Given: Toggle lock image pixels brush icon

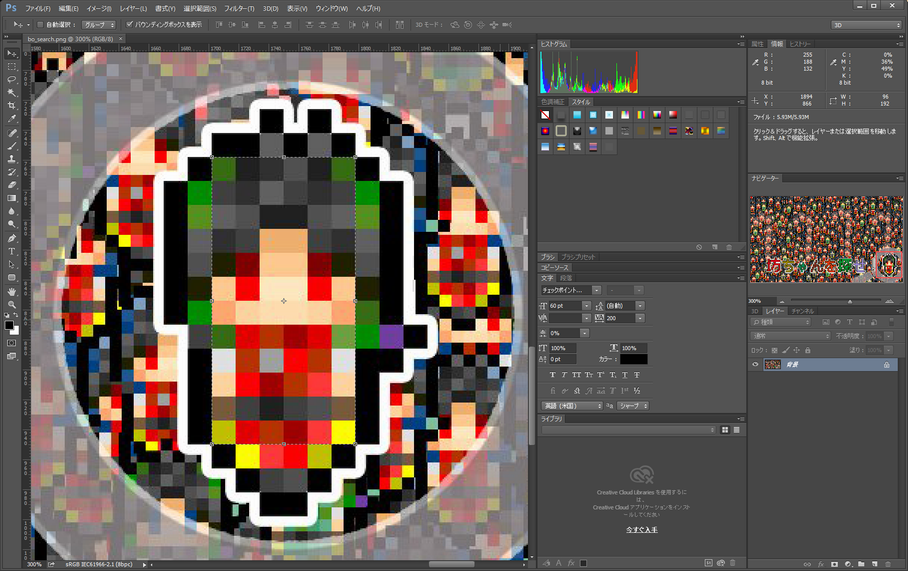Looking at the screenshot, I should (x=786, y=350).
